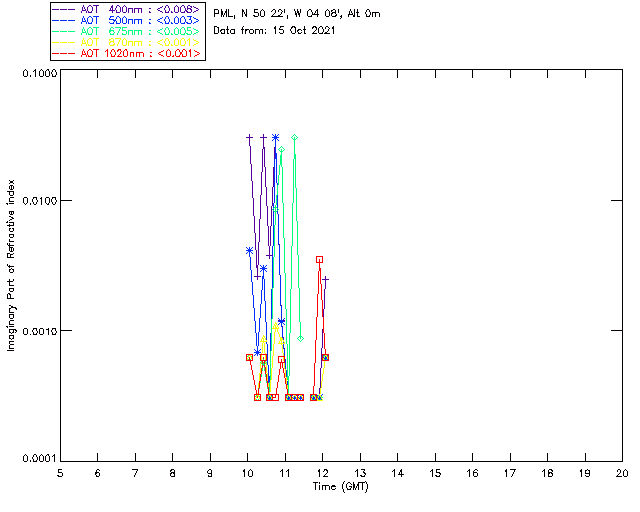Screen dimensions: 640x512
Task: Click the red square marker near 12 GMT peak
Action: [319, 259]
